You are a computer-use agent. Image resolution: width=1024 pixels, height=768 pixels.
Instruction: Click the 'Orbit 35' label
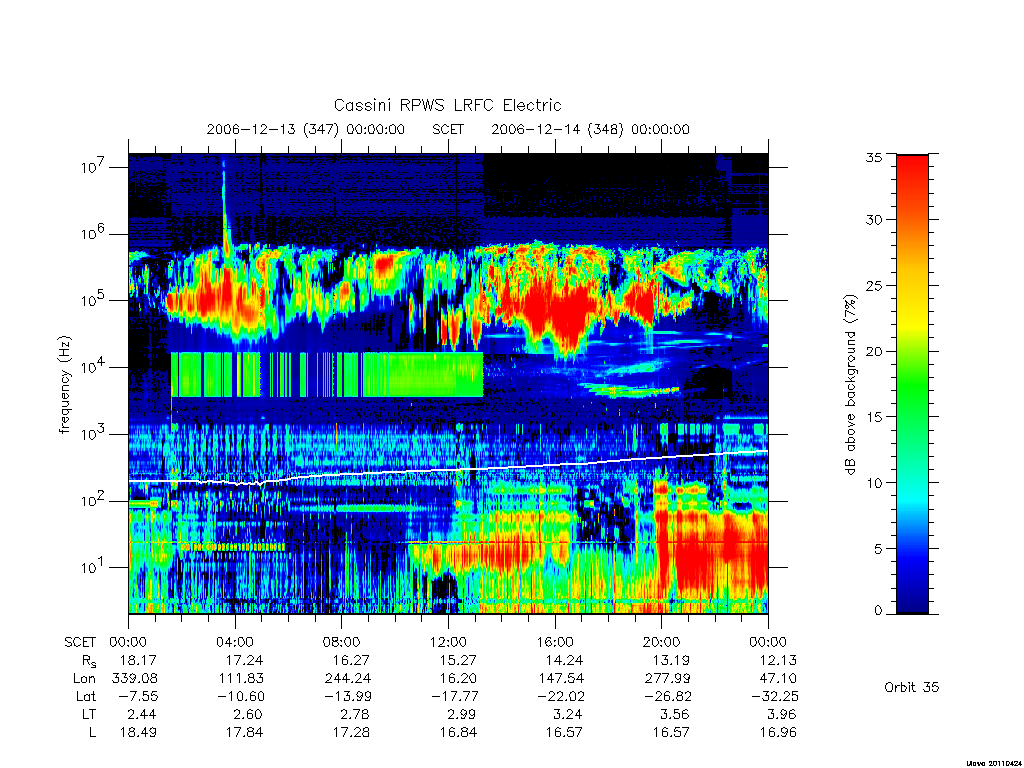point(911,687)
